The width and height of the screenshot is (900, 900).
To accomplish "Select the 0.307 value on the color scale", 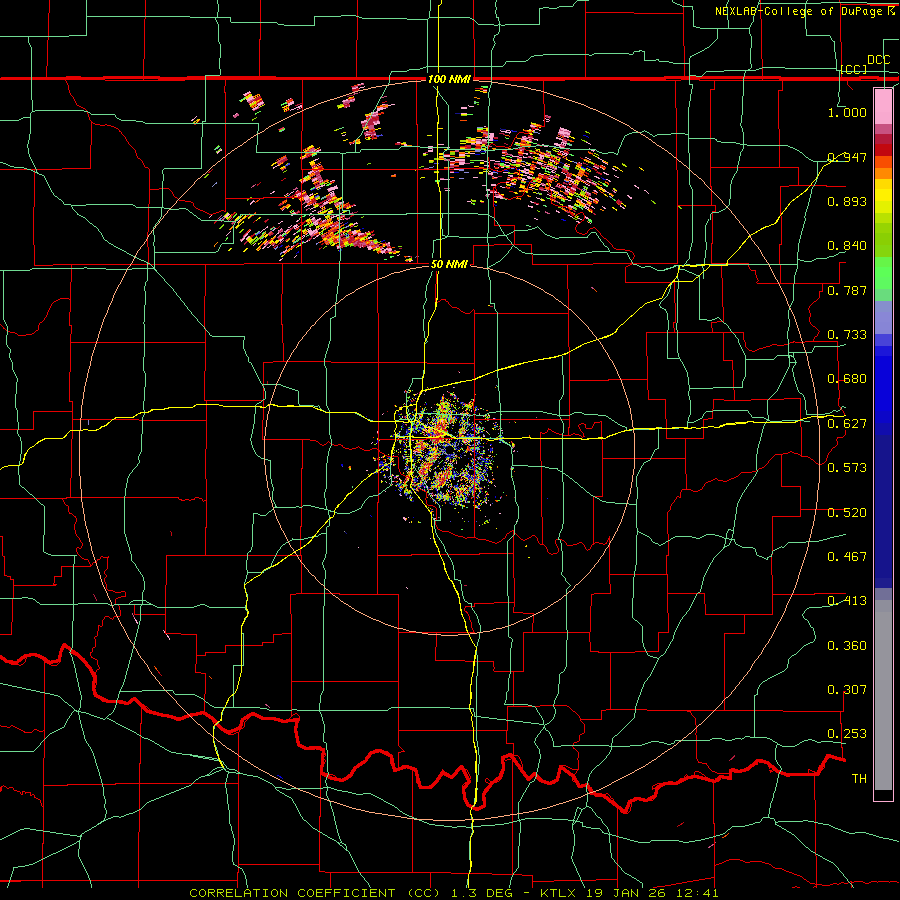I will [847, 689].
